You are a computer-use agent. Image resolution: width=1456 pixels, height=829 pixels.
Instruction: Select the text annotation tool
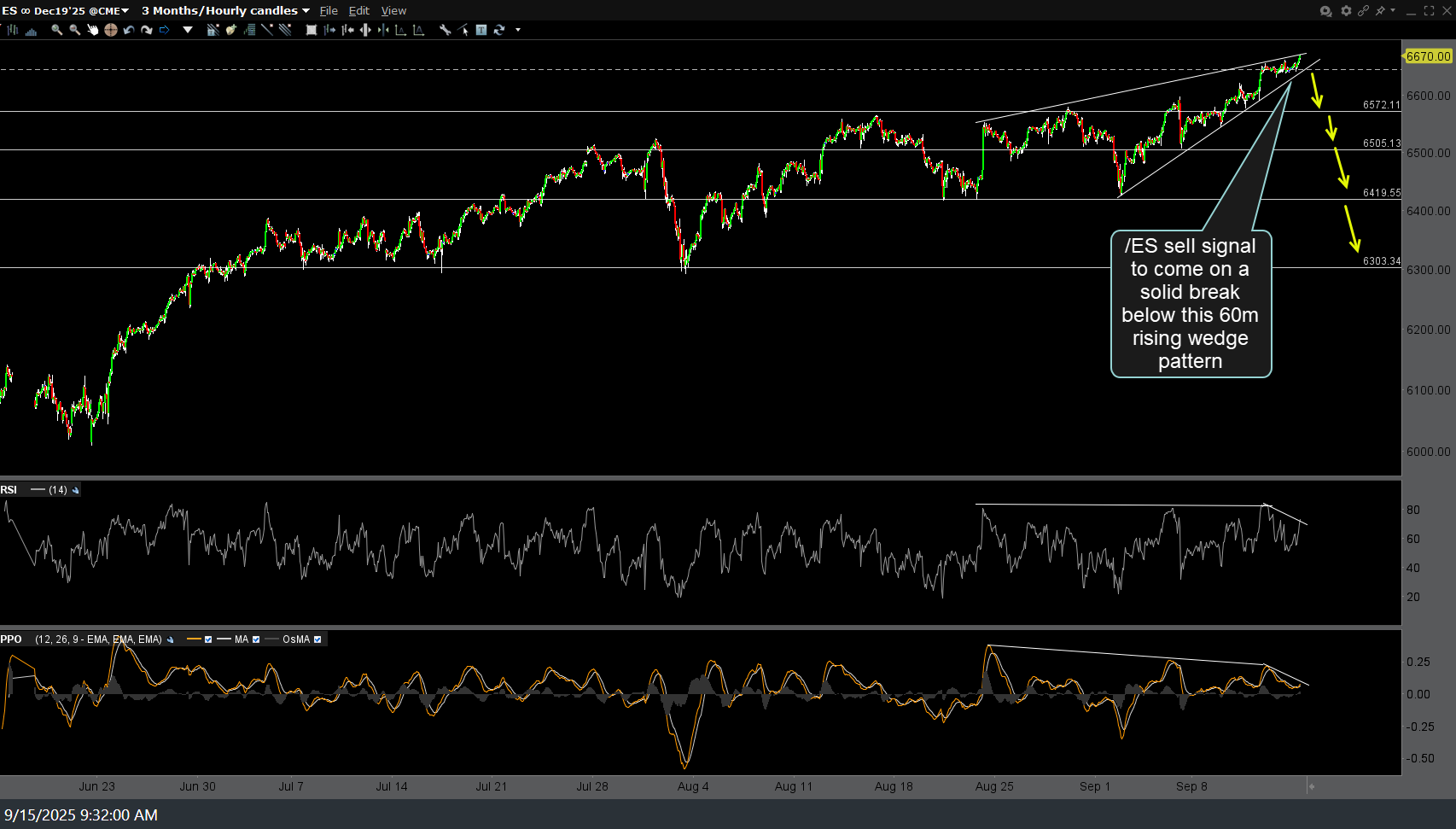[481, 30]
